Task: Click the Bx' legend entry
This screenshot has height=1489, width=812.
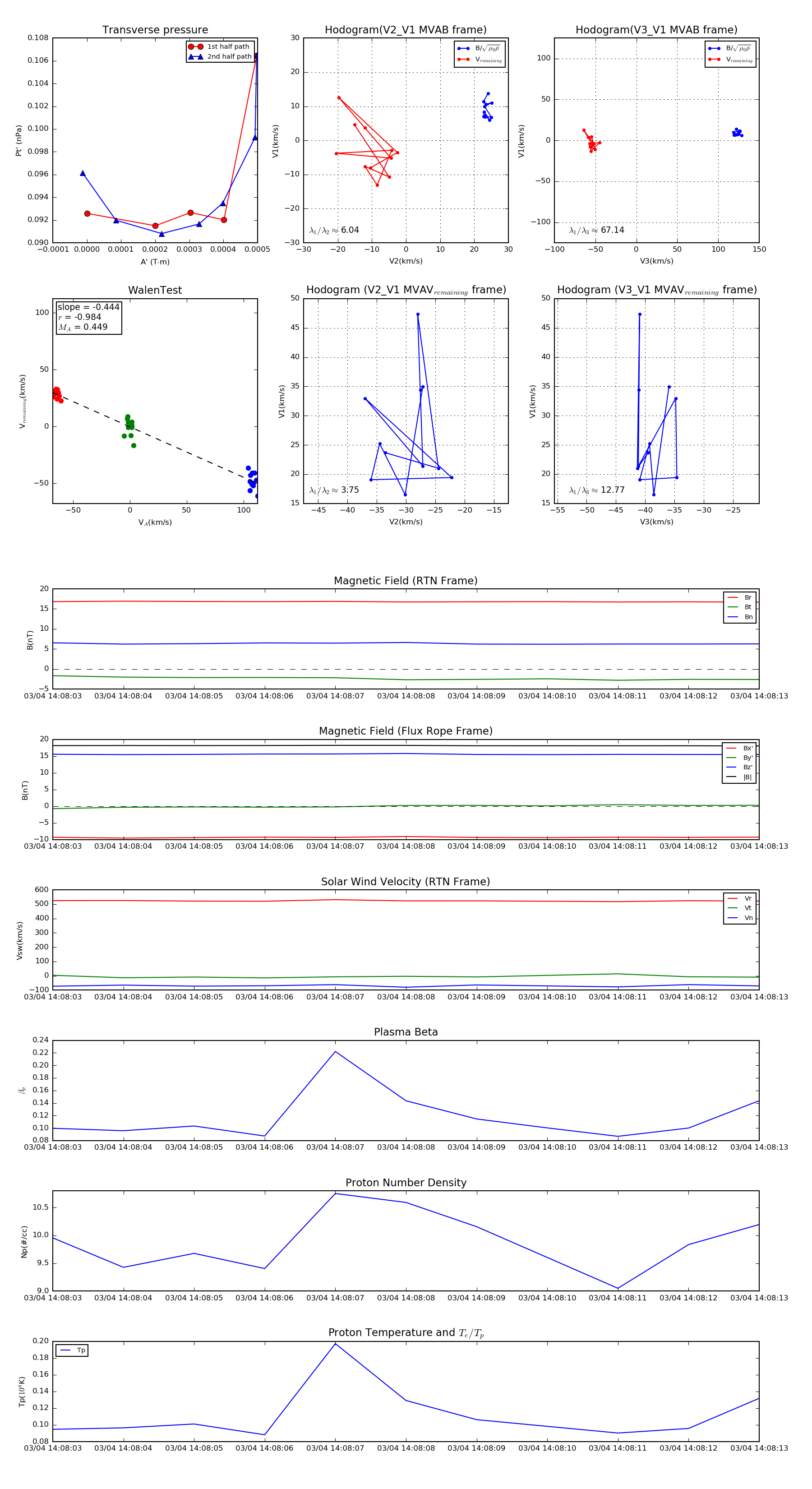Action: click(739, 748)
